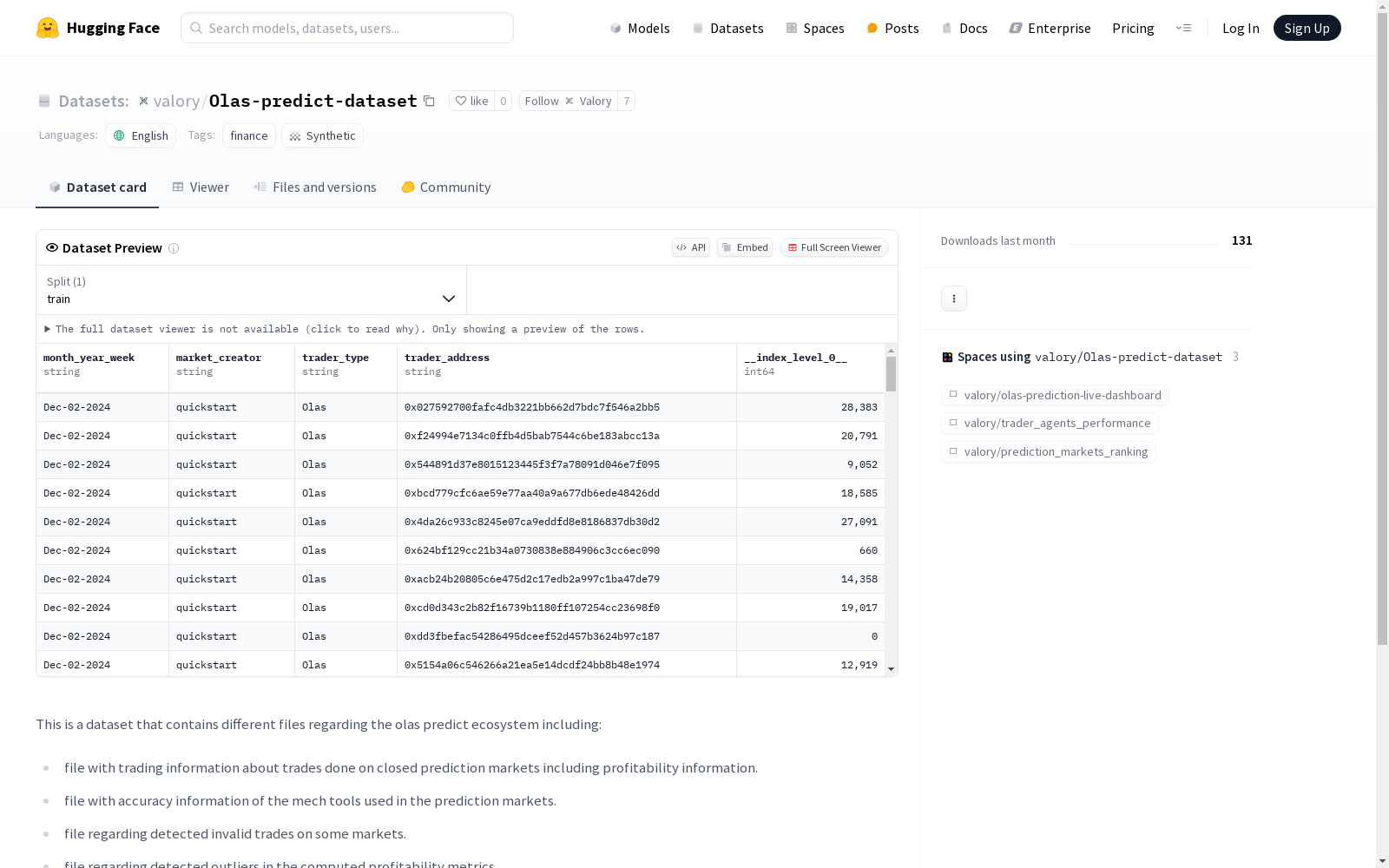The image size is (1389, 868).
Task: Click the index value 660 cell
Action: pyautogui.click(x=811, y=550)
